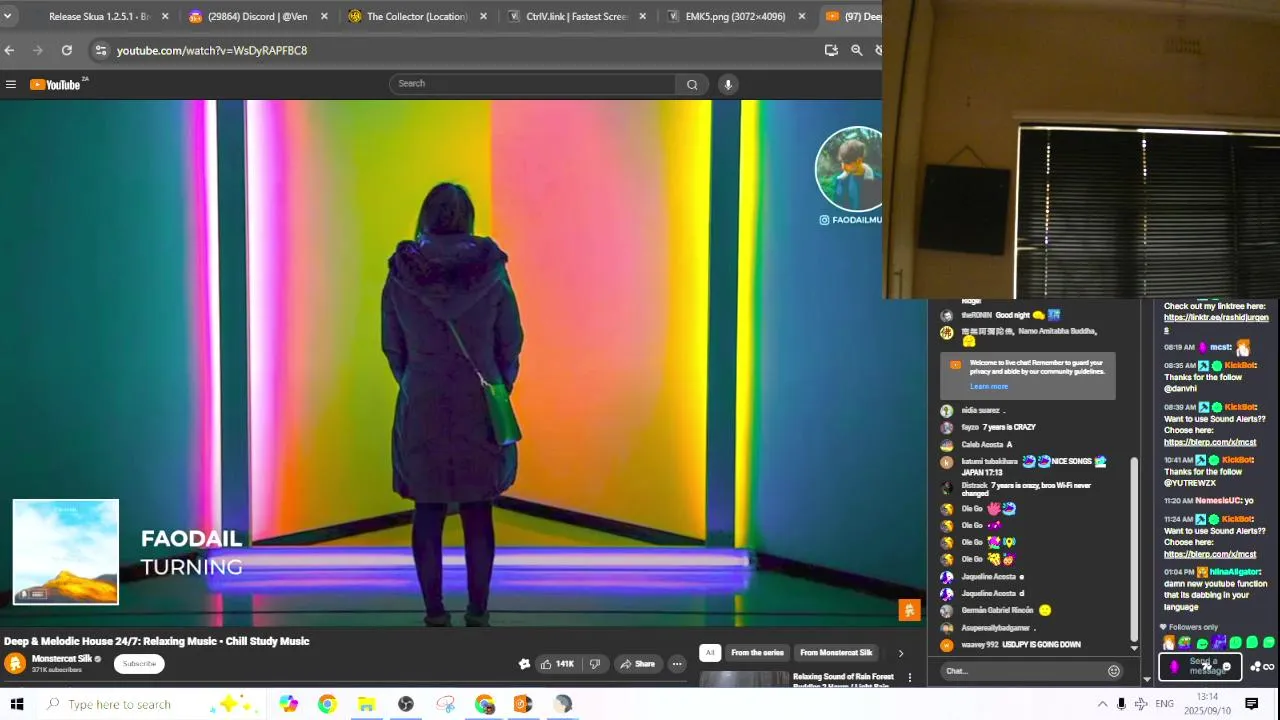Open the action center notifications icon
This screenshot has height=720, width=1280.
coord(1251,704)
